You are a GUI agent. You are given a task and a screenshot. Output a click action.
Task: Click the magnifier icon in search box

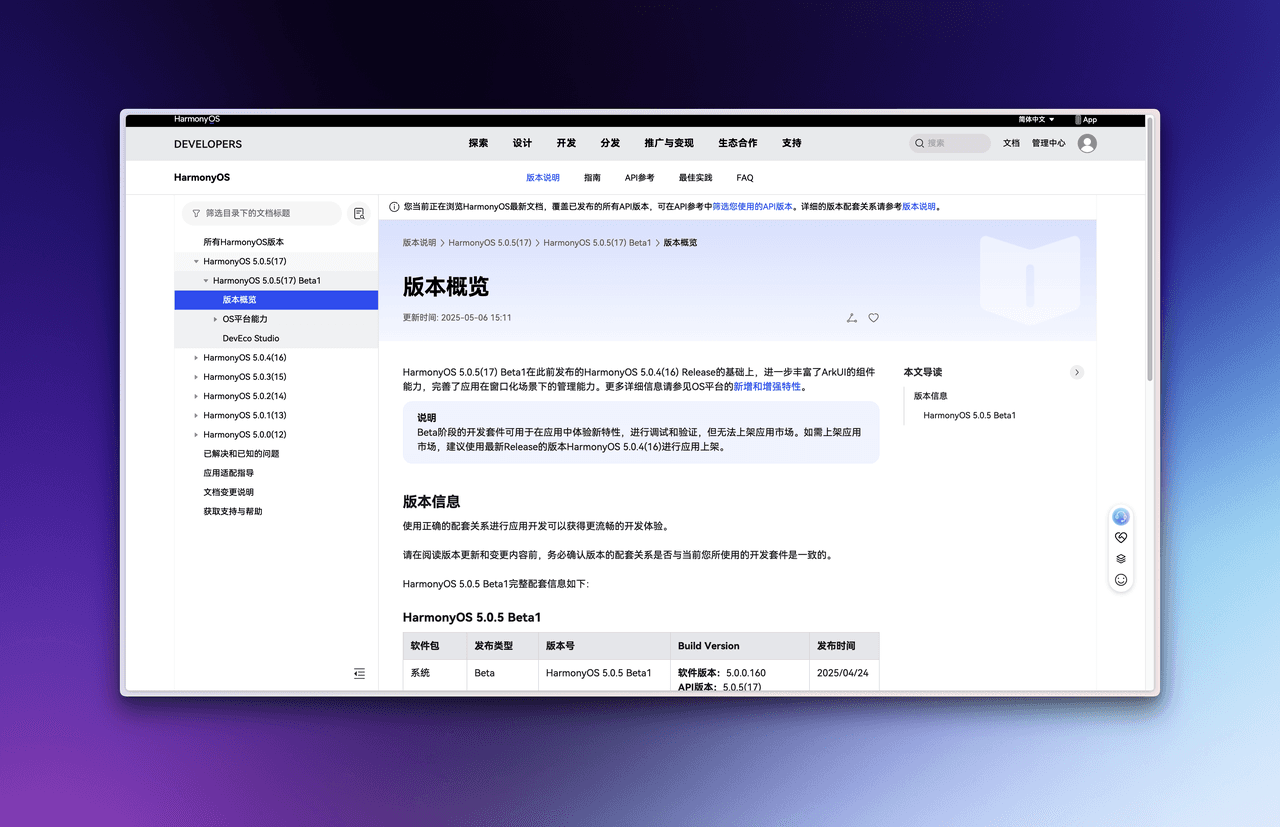pos(919,143)
